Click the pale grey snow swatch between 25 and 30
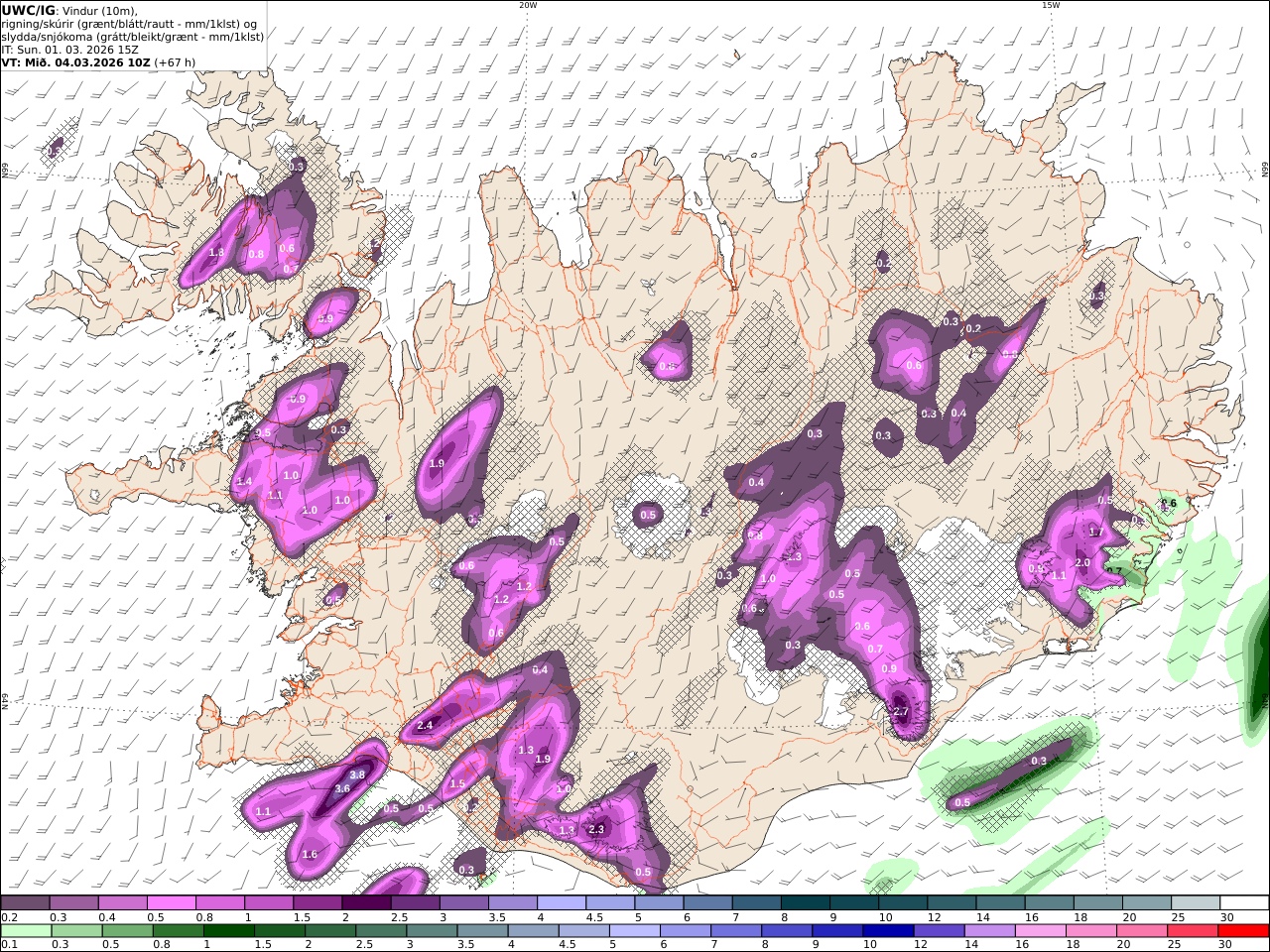The image size is (1270, 952). (x=1197, y=903)
